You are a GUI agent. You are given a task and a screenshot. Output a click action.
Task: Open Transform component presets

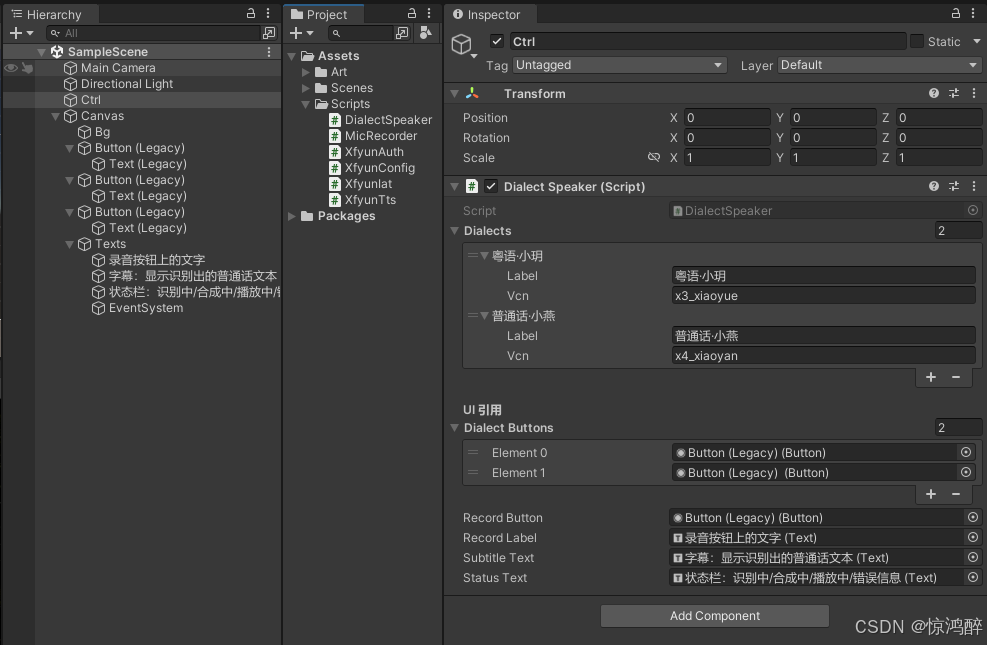[x=954, y=93]
